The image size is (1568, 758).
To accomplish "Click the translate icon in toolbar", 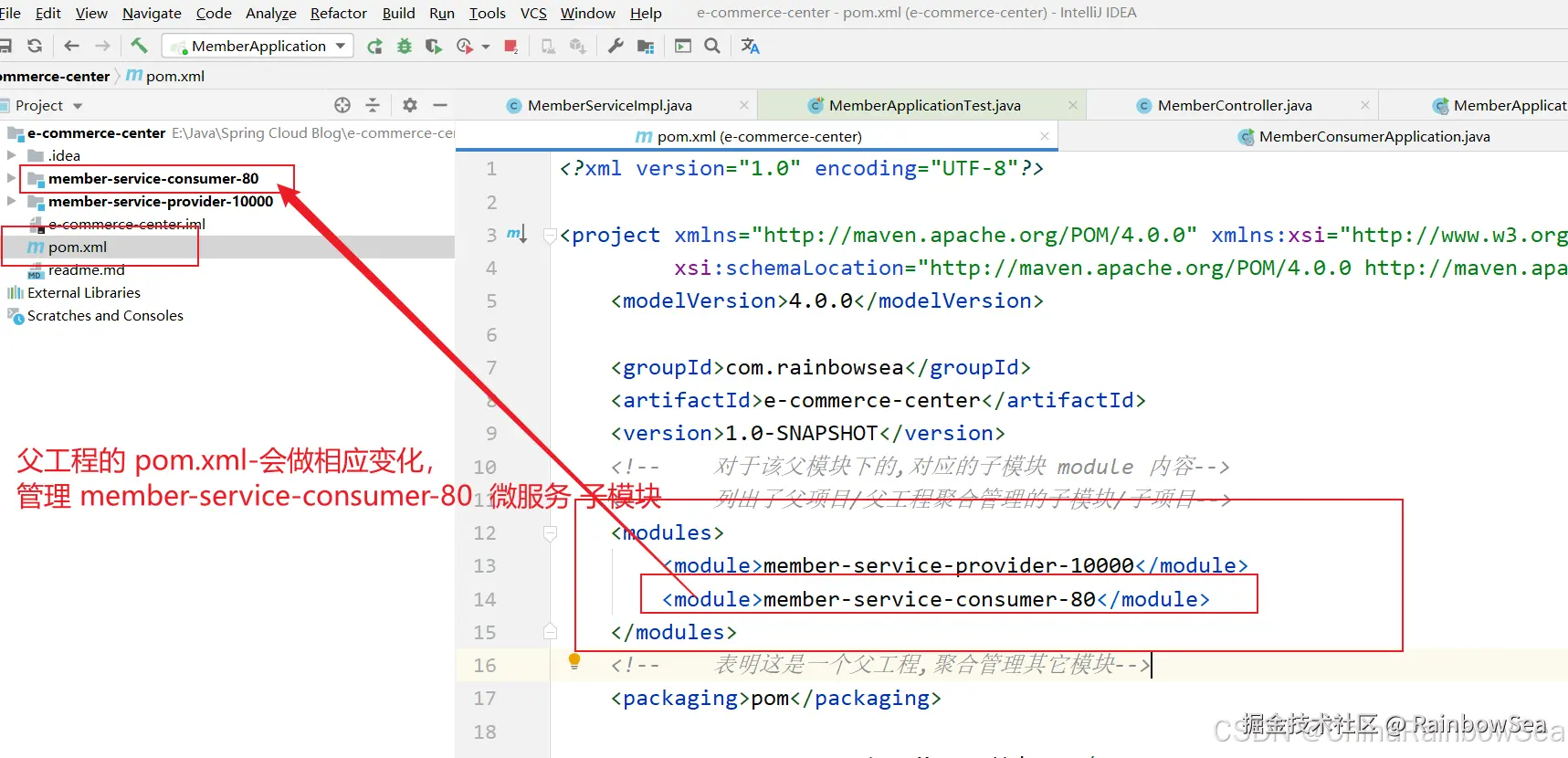I will (751, 46).
